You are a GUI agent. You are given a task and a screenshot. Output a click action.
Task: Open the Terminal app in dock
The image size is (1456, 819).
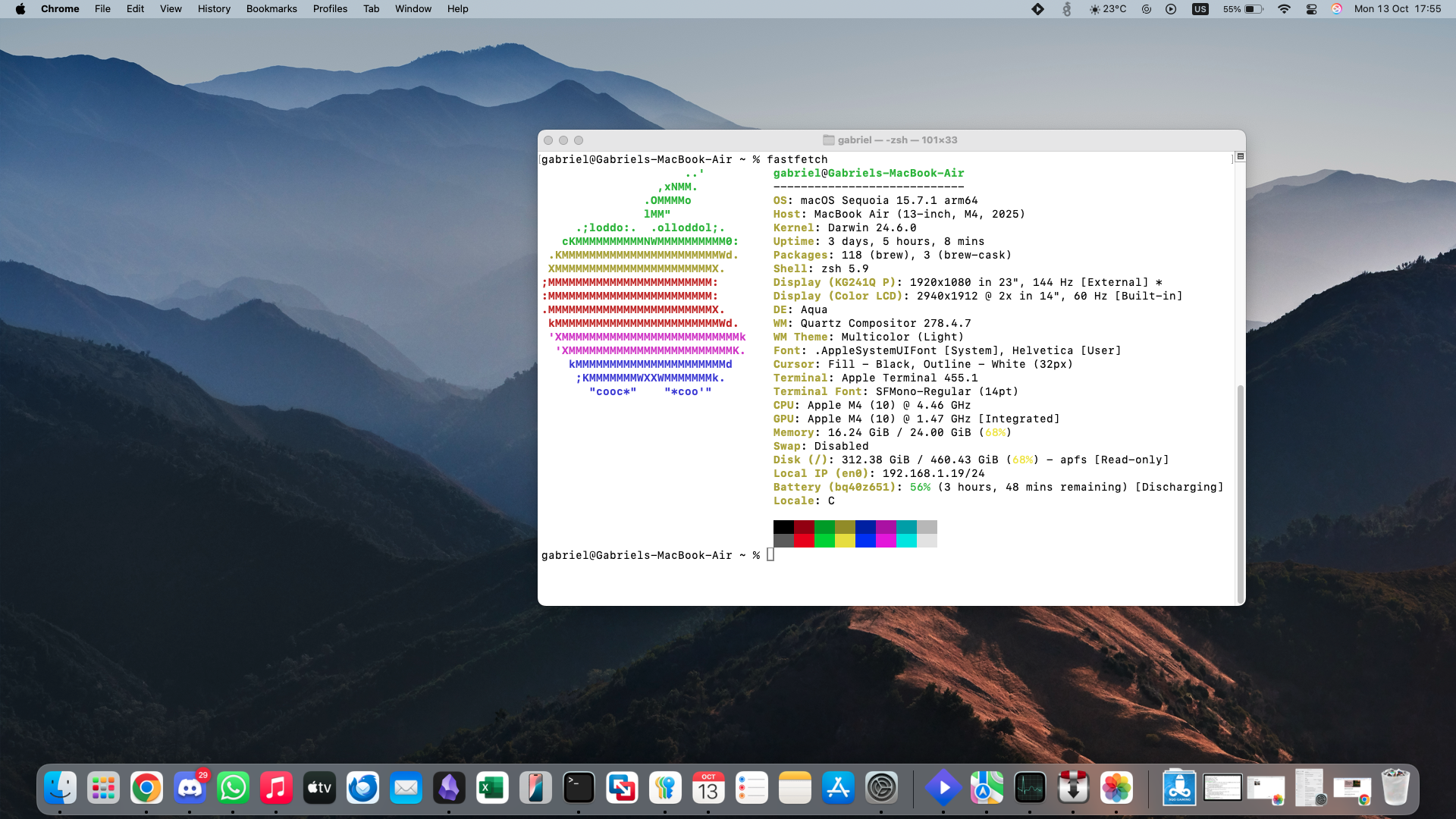pyautogui.click(x=579, y=789)
